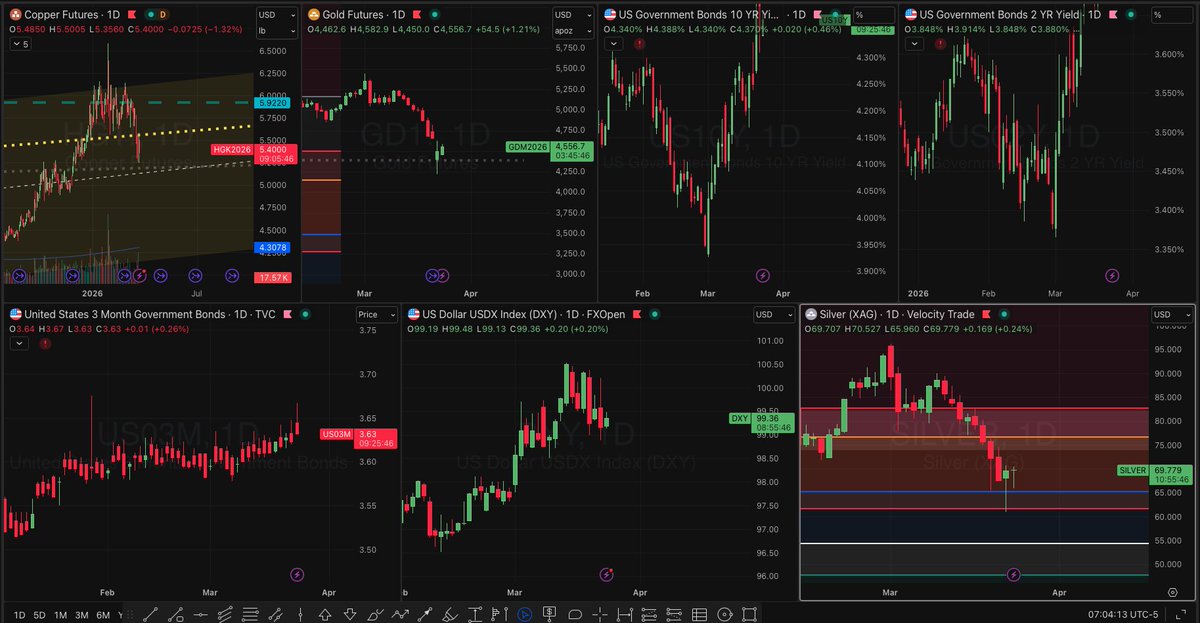
Task: Select the rounded rectangle shape tool
Action: point(575,613)
